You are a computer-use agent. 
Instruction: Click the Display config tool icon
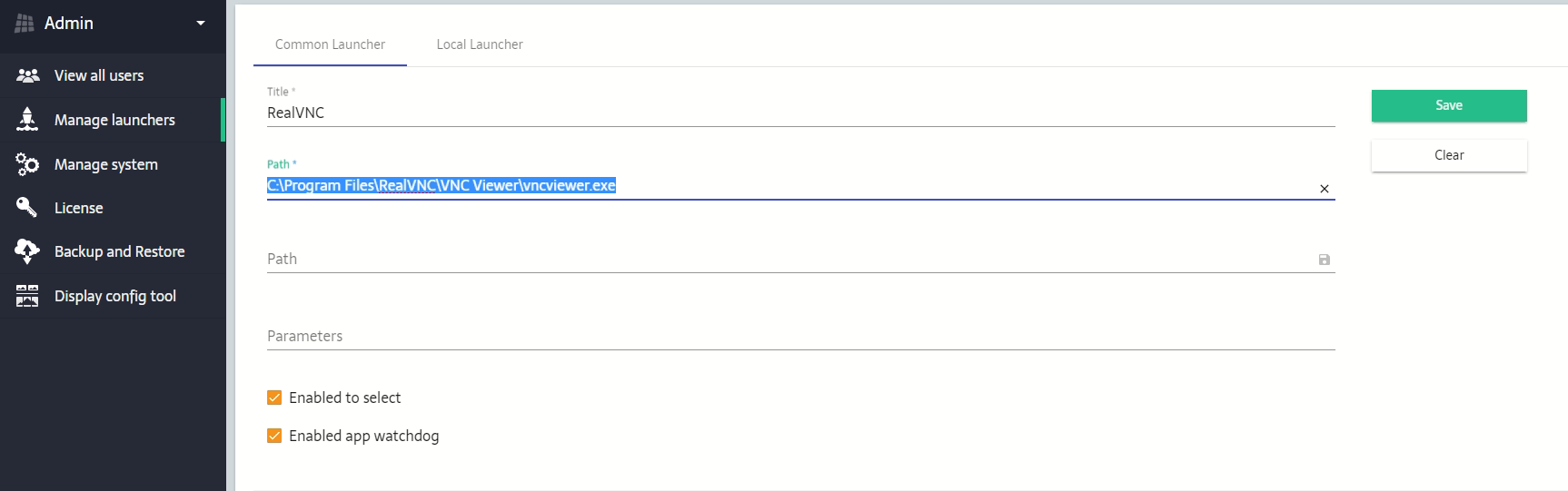pos(27,296)
